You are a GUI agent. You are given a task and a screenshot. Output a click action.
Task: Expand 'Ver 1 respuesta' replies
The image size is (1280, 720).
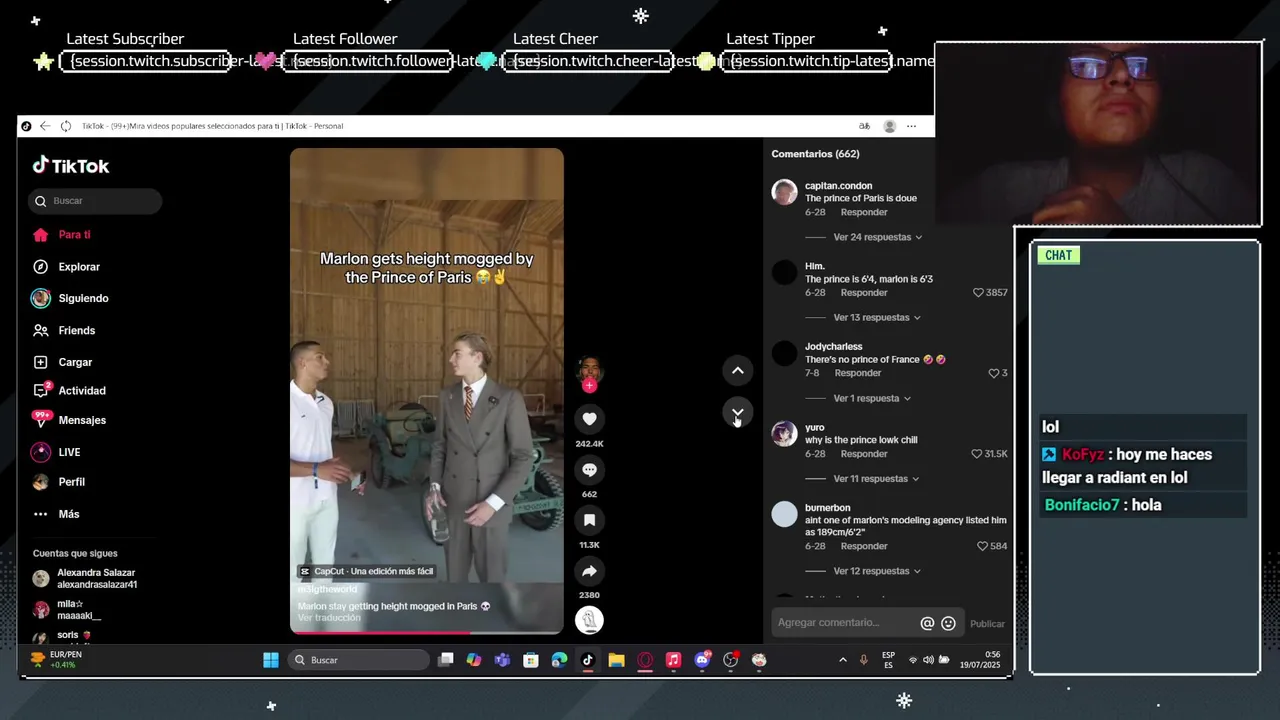[872, 398]
